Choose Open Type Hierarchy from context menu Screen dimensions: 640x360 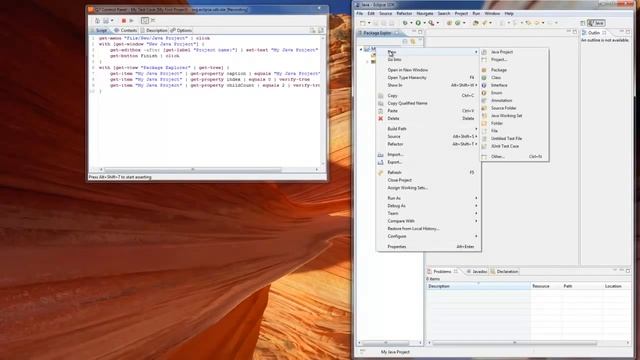click(428, 78)
